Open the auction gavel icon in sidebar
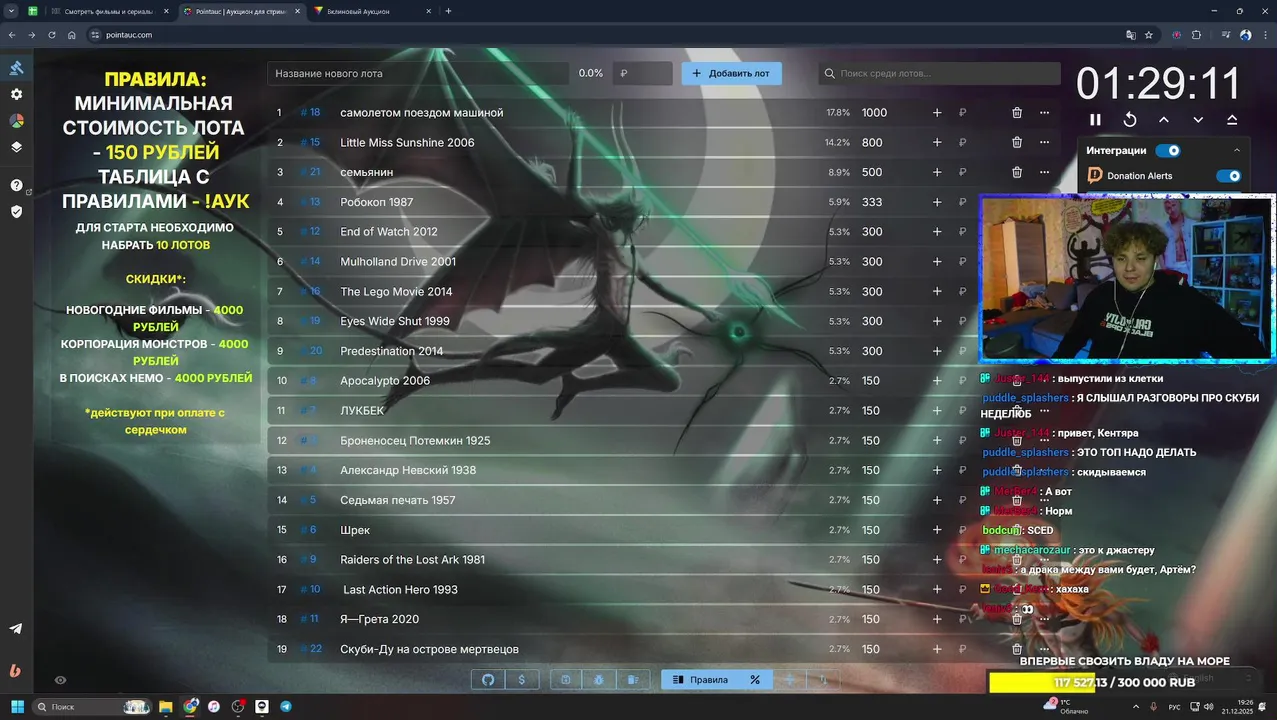The width and height of the screenshot is (1277, 720). pyautogui.click(x=16, y=68)
